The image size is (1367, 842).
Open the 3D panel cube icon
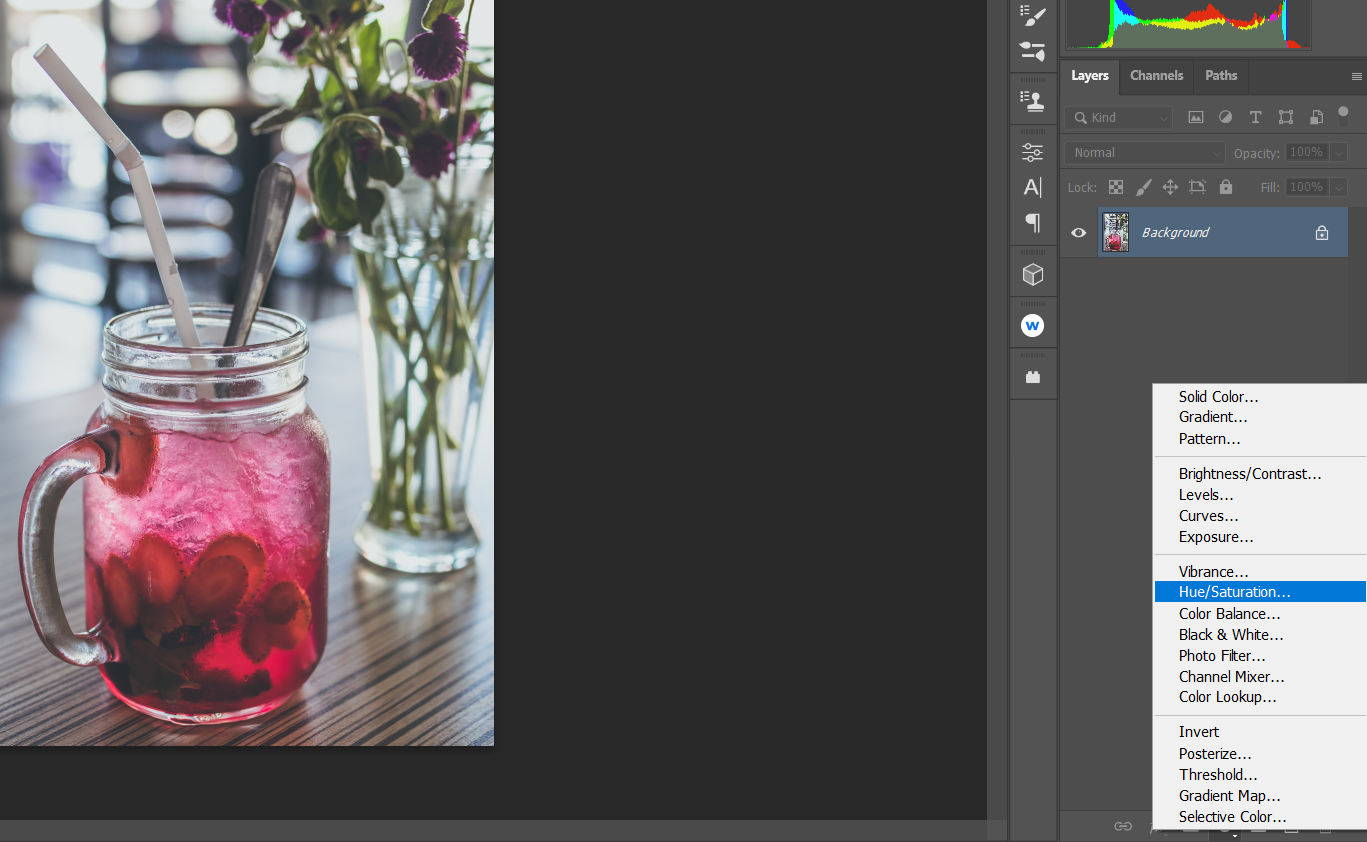(1033, 274)
